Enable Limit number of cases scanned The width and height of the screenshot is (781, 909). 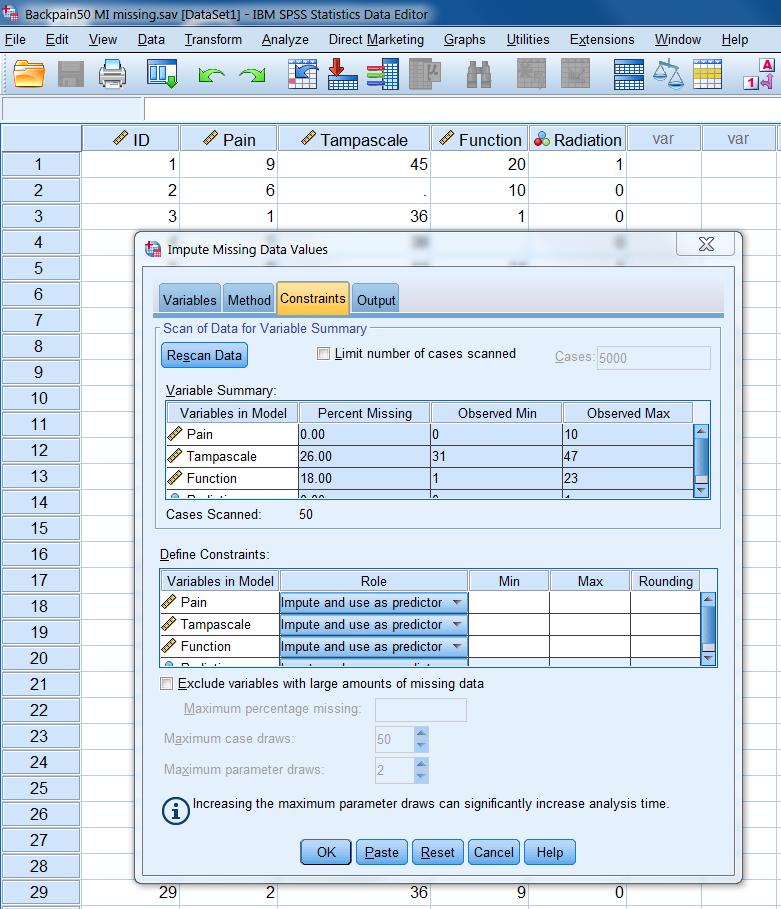[x=323, y=353]
